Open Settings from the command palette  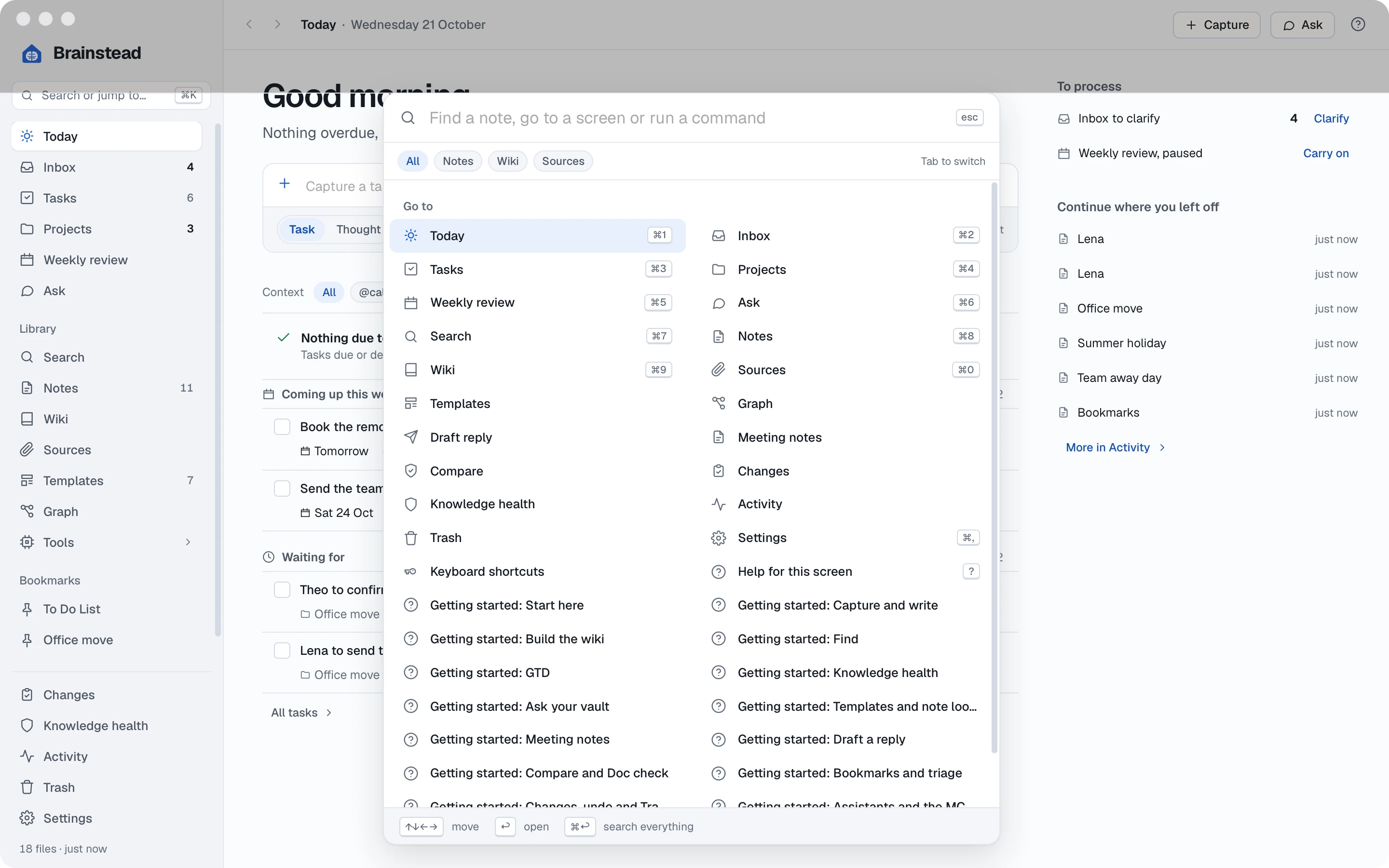845,538
